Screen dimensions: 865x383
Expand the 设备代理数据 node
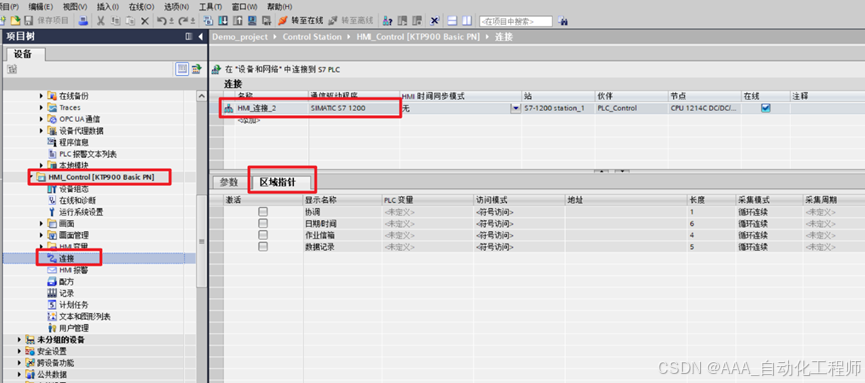(x=41, y=131)
